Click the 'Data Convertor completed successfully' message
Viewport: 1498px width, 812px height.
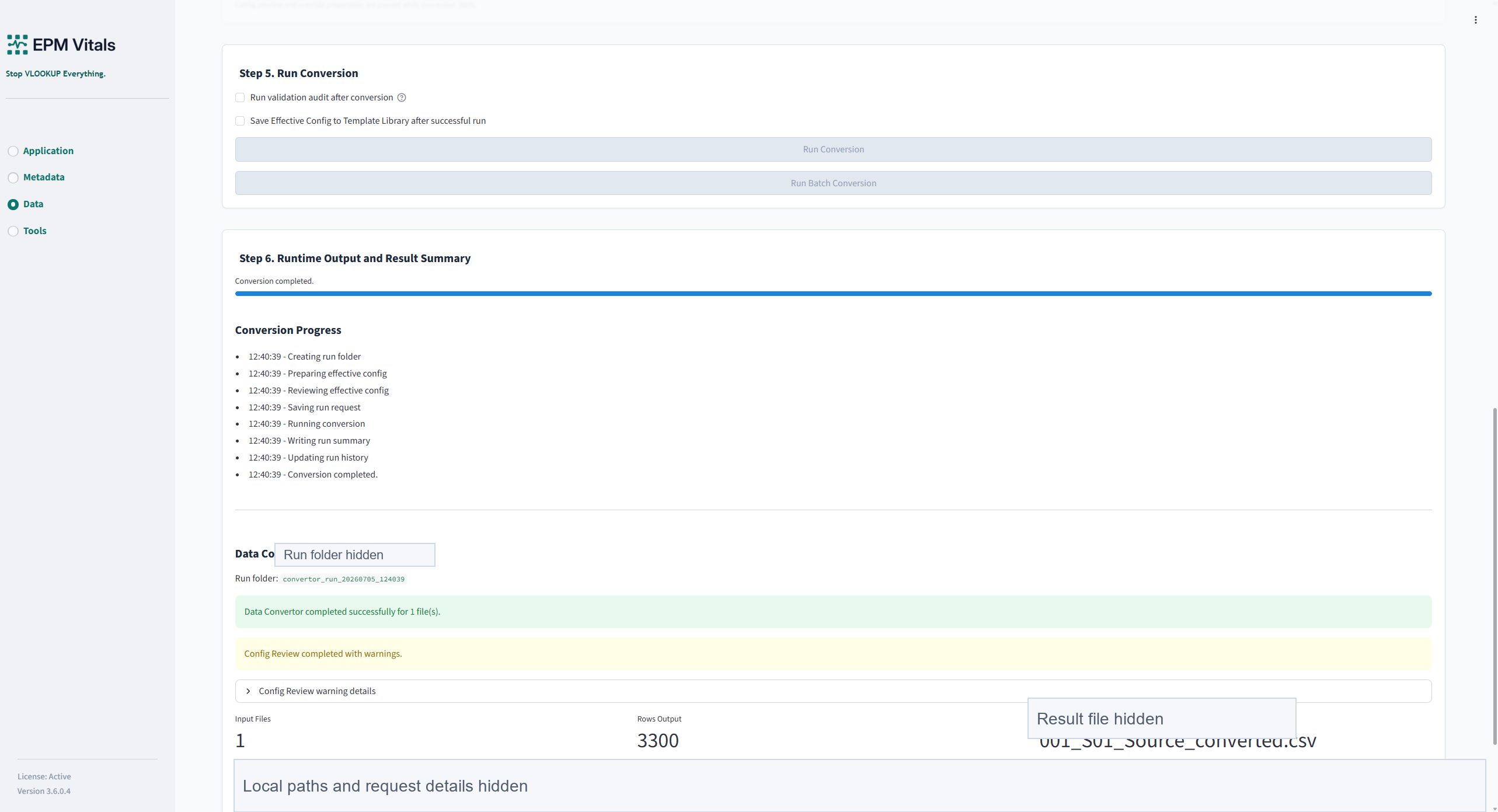833,612
